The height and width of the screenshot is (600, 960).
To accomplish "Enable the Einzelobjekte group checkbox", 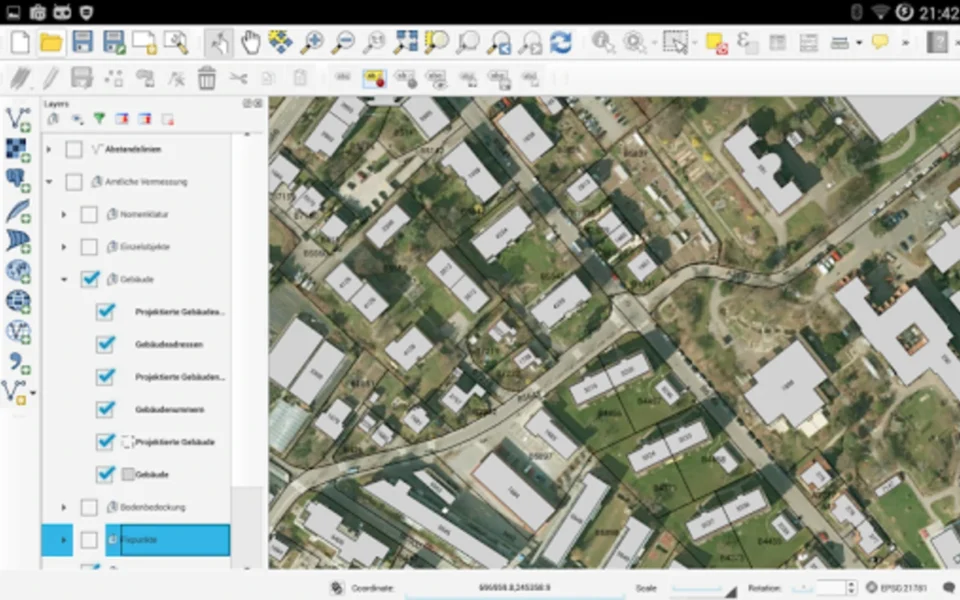I will pyautogui.click(x=89, y=247).
